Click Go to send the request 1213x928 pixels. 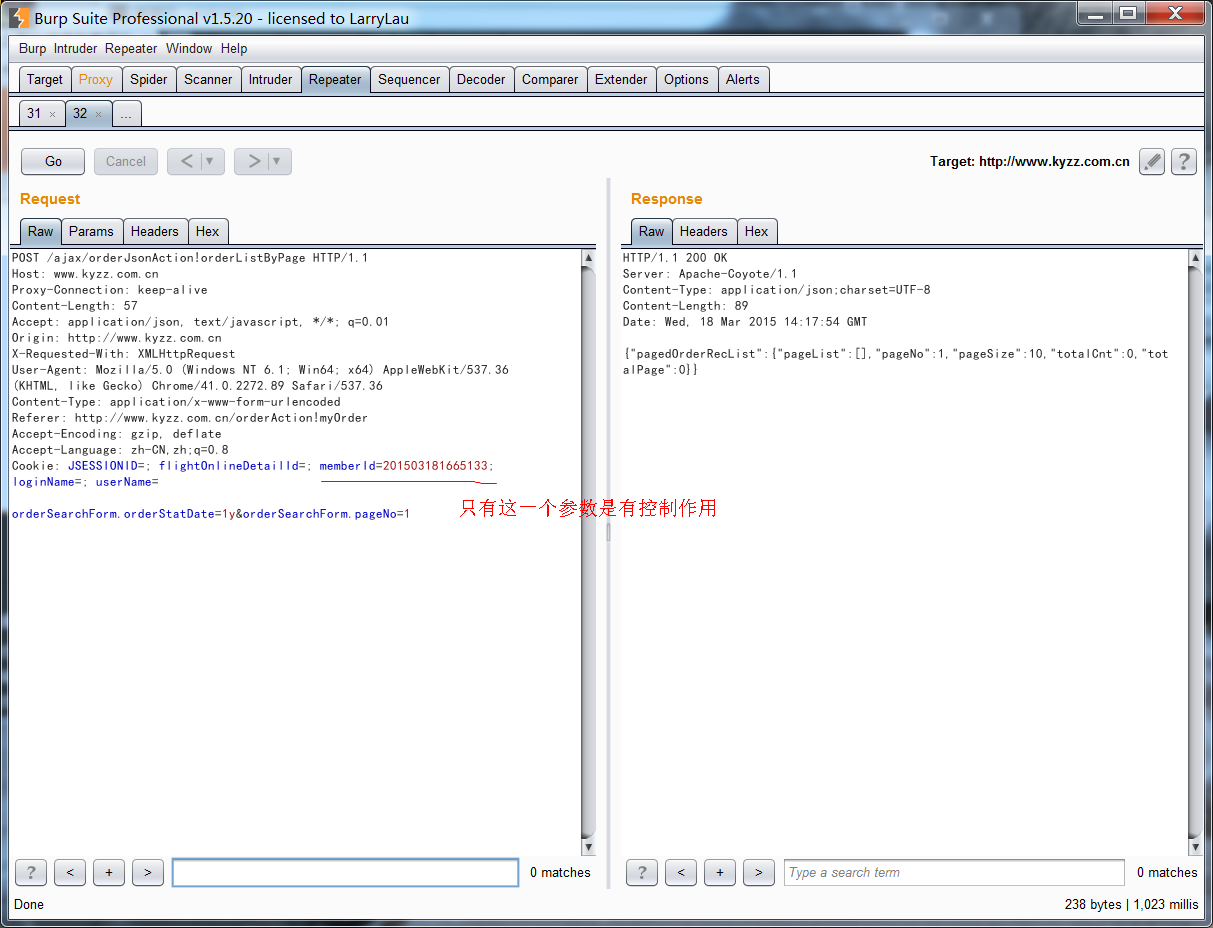(x=53, y=161)
